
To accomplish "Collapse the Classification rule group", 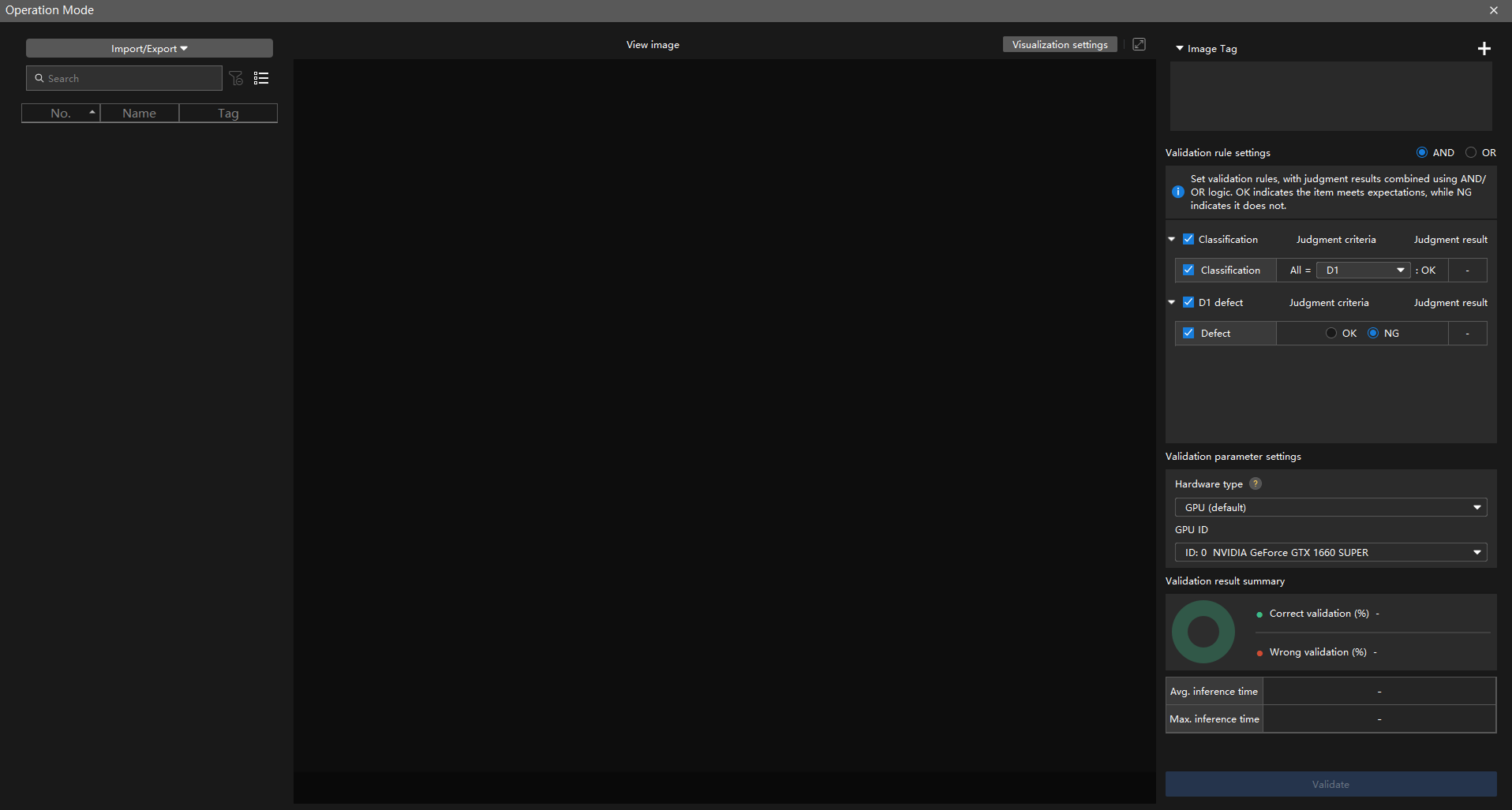I will click(1172, 239).
